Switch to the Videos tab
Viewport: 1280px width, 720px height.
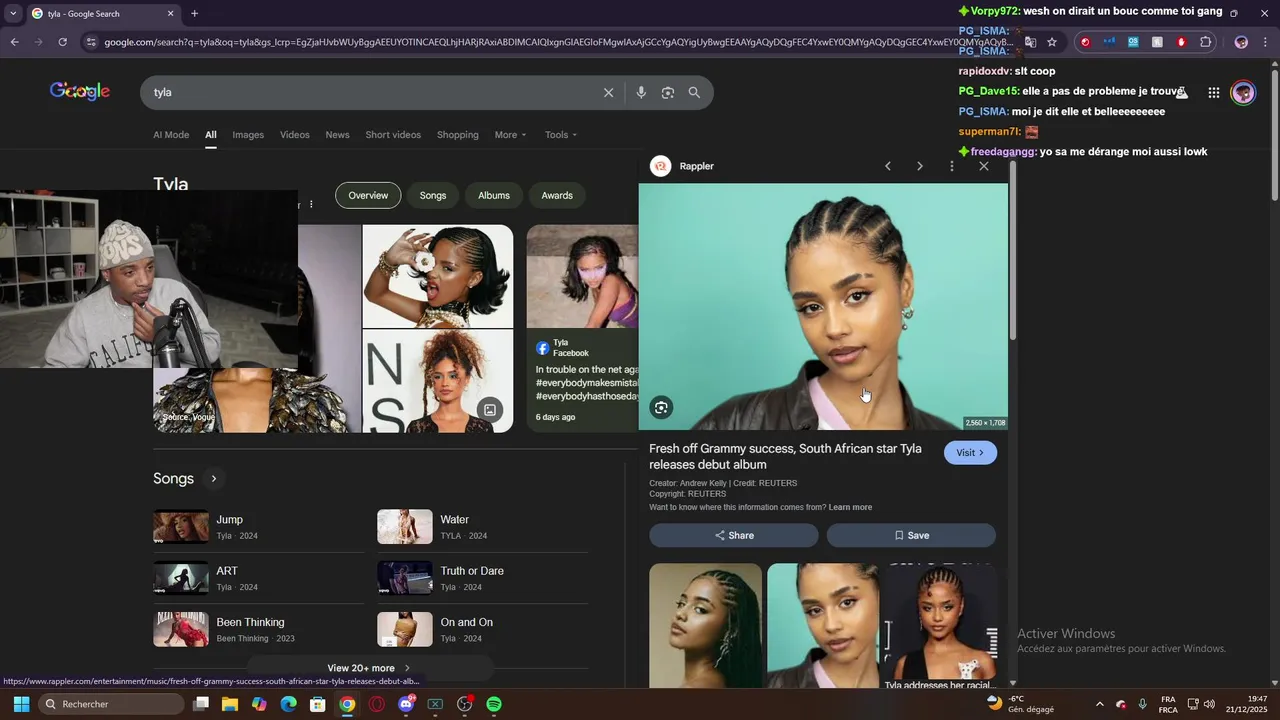click(295, 135)
